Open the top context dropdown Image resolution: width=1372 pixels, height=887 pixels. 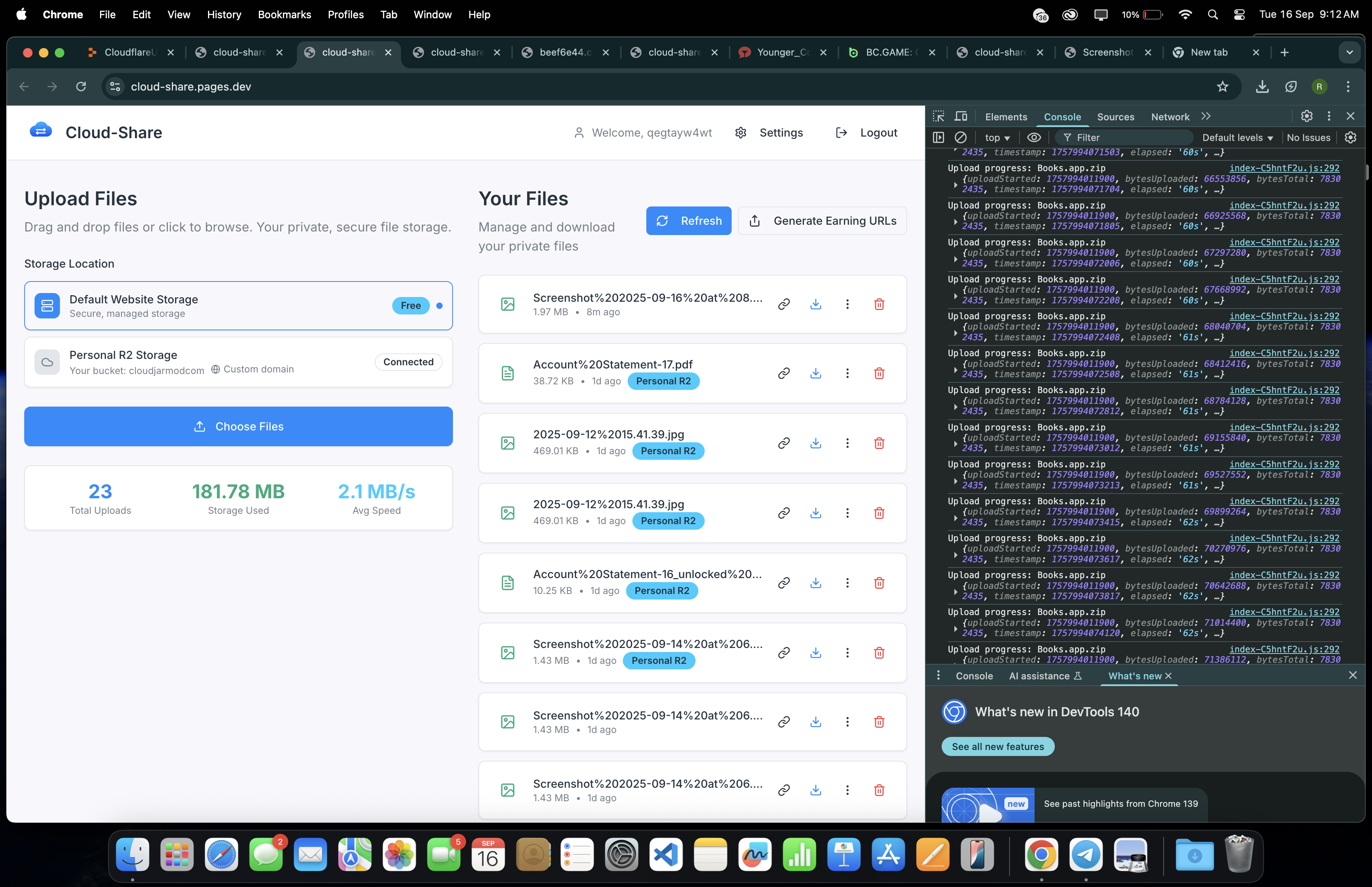point(997,138)
